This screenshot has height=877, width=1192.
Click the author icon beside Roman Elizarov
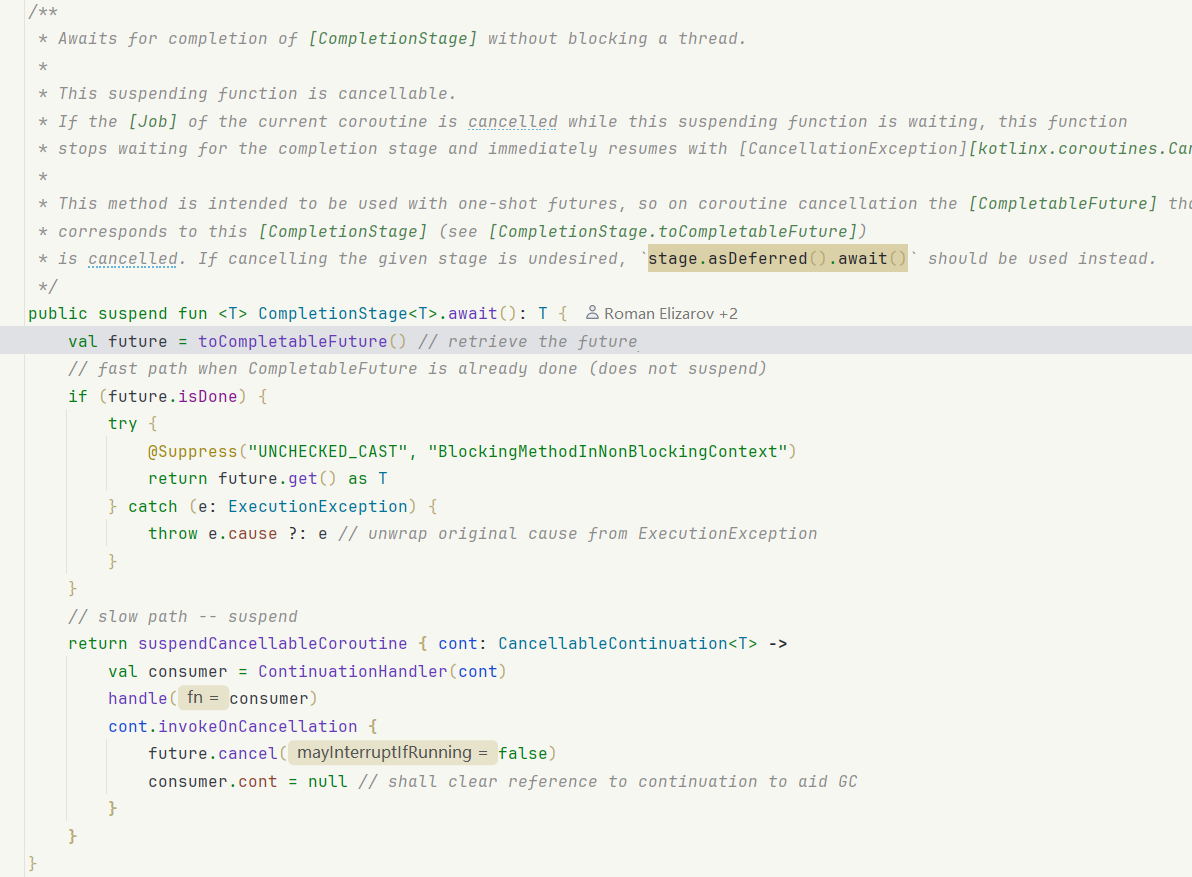coord(592,313)
